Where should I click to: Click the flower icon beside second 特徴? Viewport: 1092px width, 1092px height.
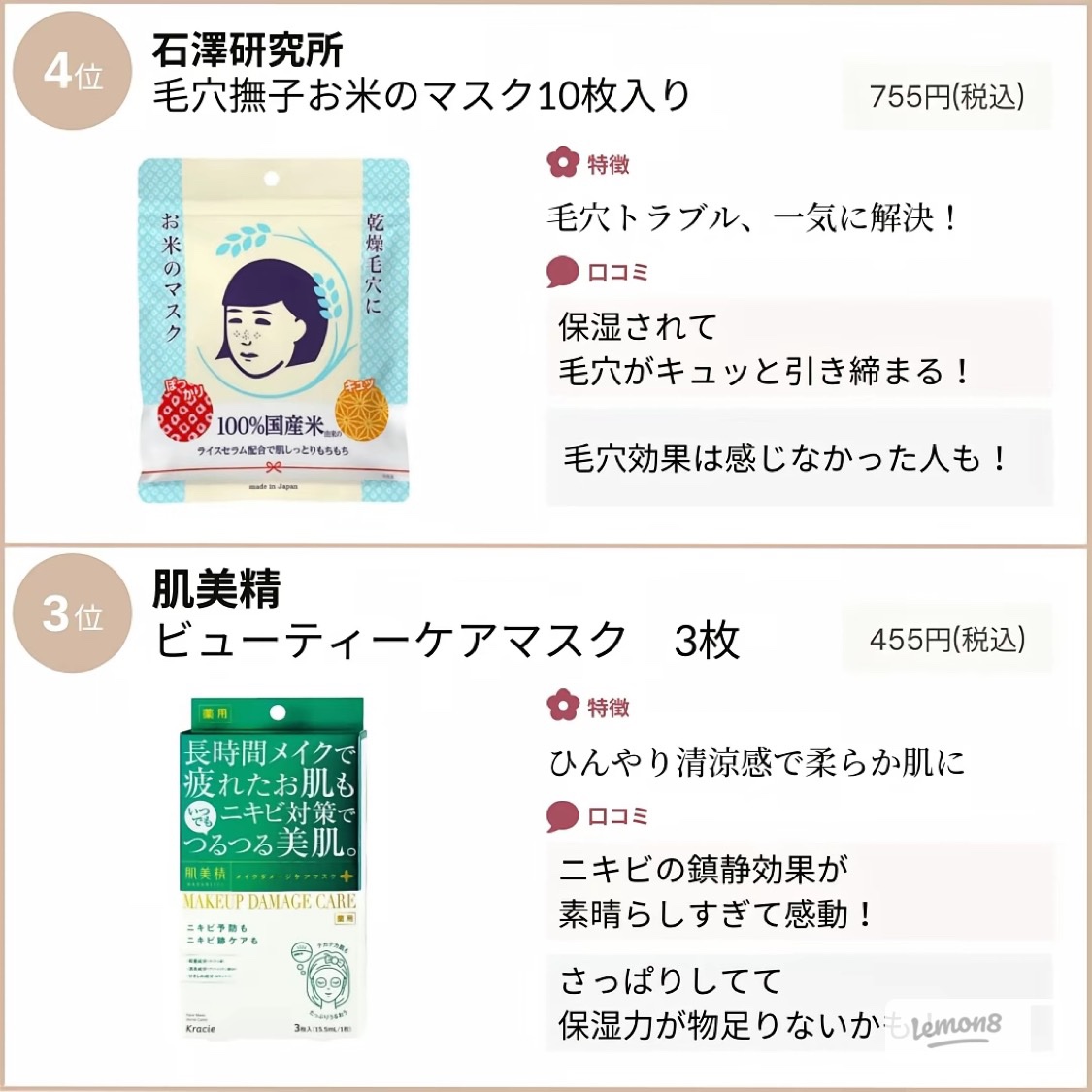(x=563, y=707)
